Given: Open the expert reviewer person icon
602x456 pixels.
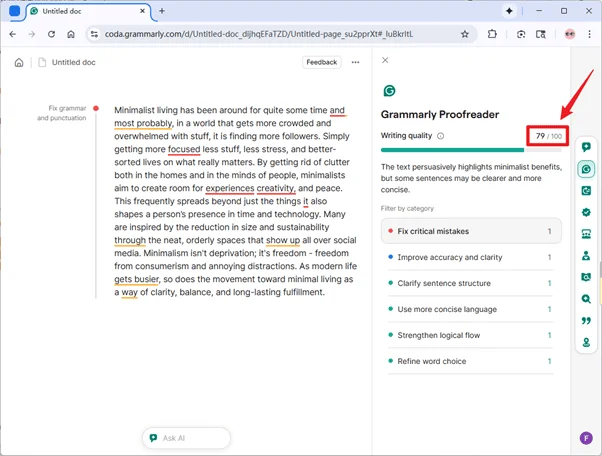Looking at the screenshot, I should pos(586,256).
